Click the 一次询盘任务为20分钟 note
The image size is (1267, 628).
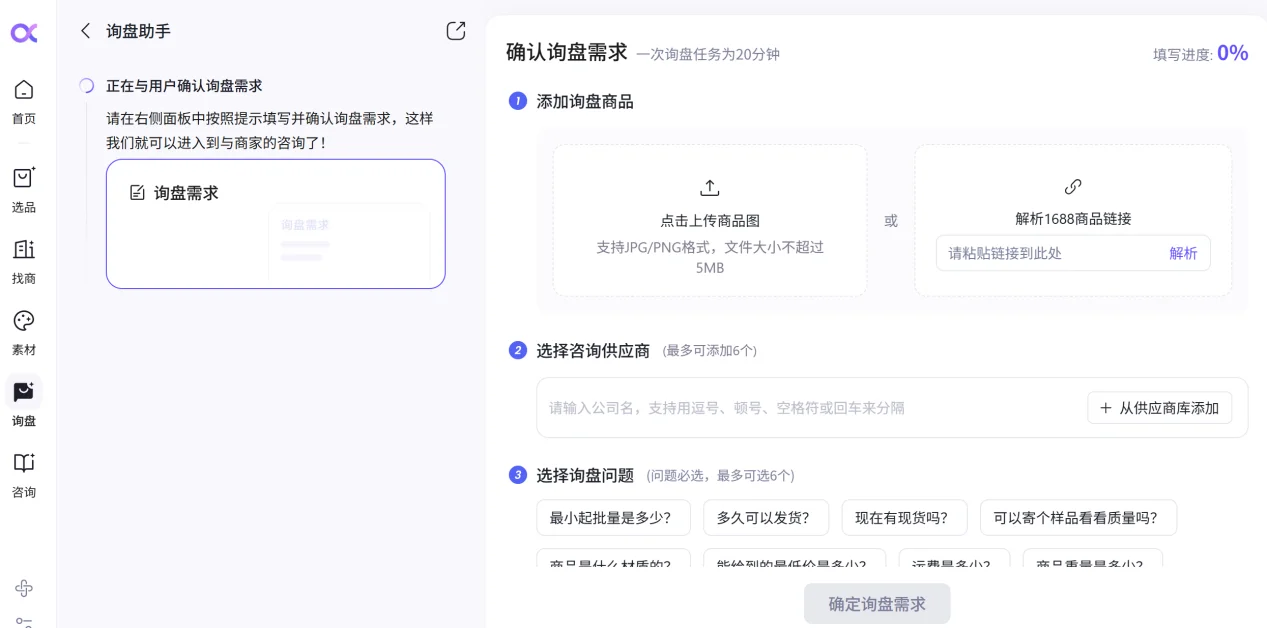708,55
